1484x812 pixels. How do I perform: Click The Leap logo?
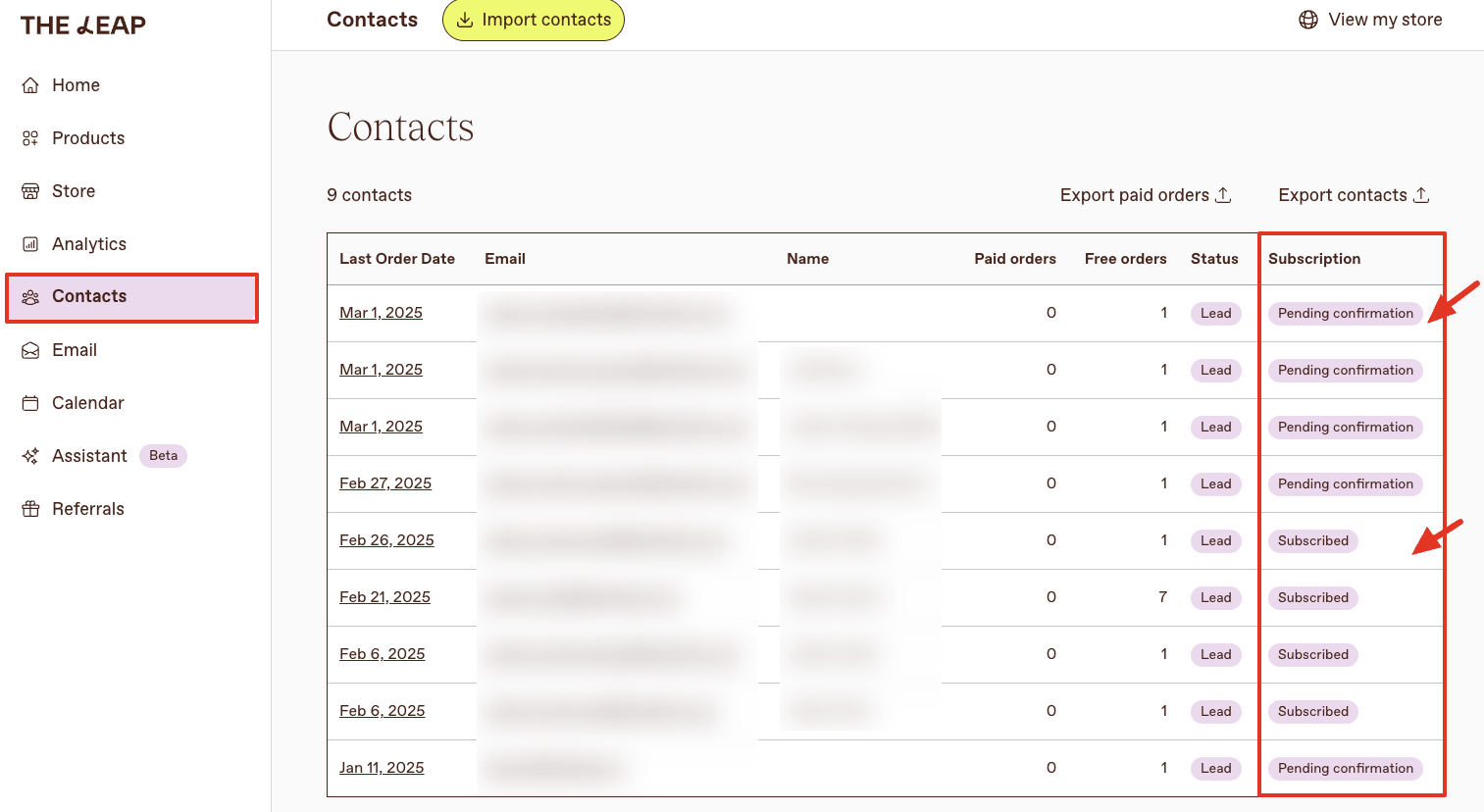tap(83, 25)
